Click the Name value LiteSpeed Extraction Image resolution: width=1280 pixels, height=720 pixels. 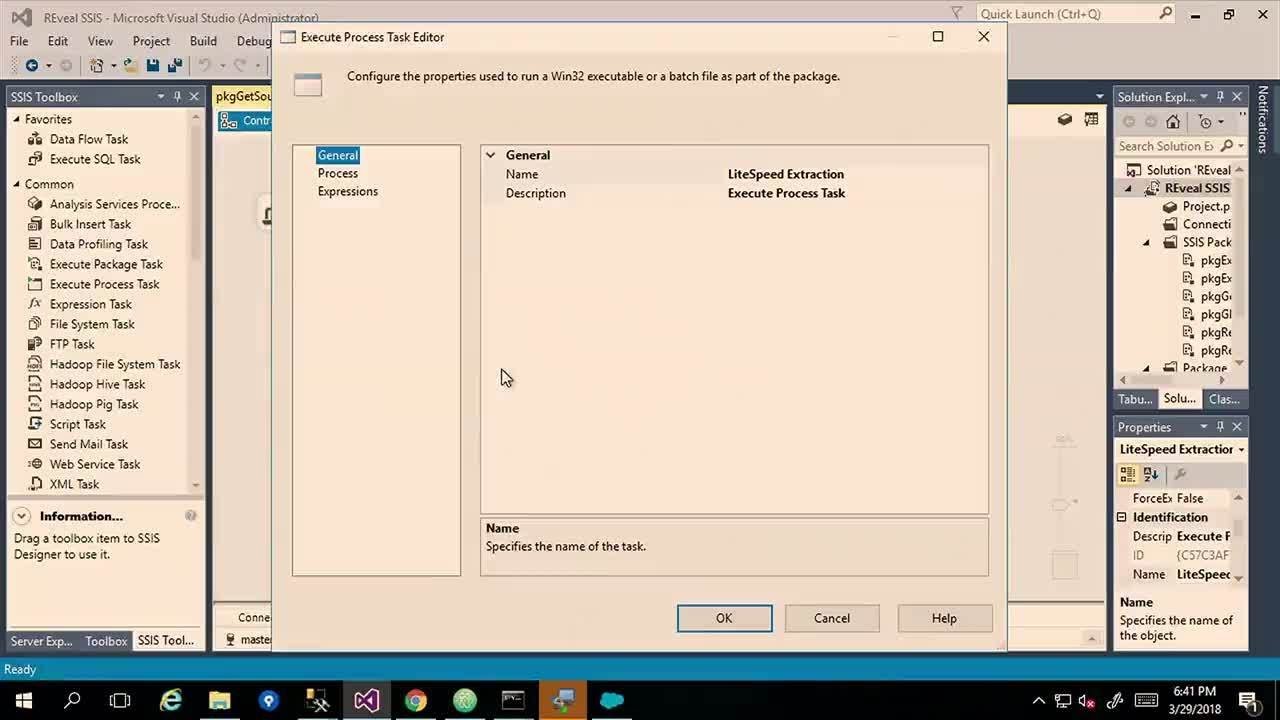[786, 174]
